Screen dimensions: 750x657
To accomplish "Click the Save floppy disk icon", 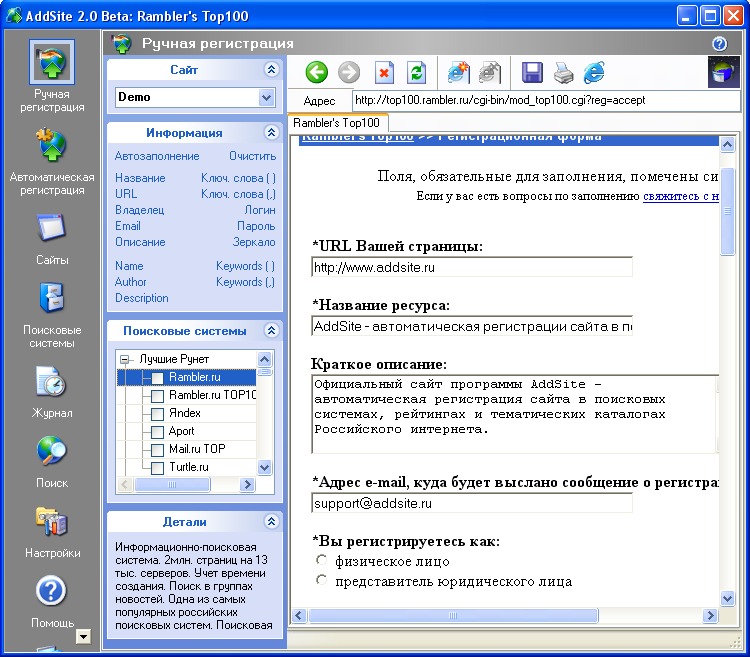I will coord(532,73).
